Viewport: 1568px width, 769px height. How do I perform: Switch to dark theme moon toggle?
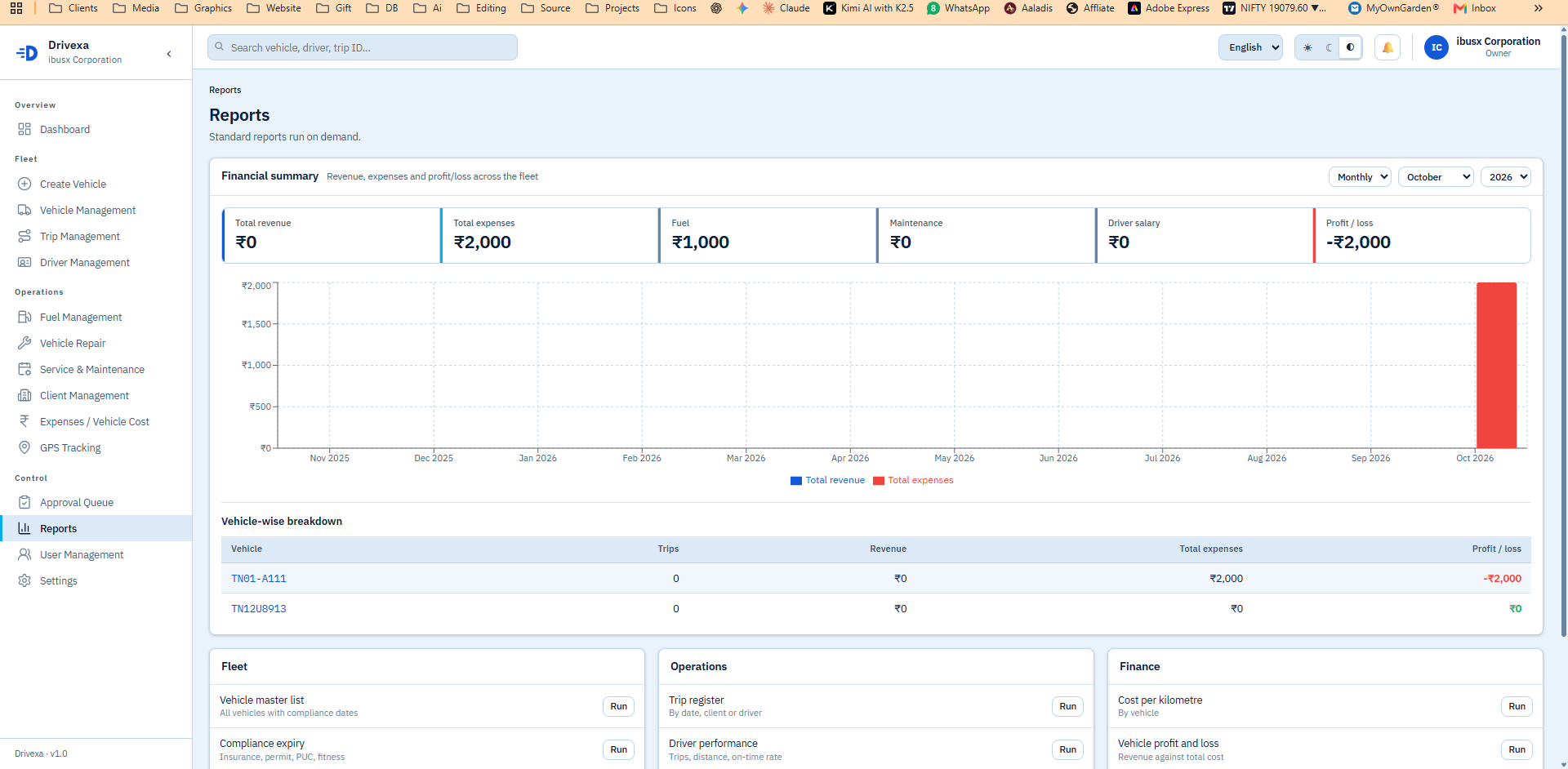pyautogui.click(x=1329, y=47)
